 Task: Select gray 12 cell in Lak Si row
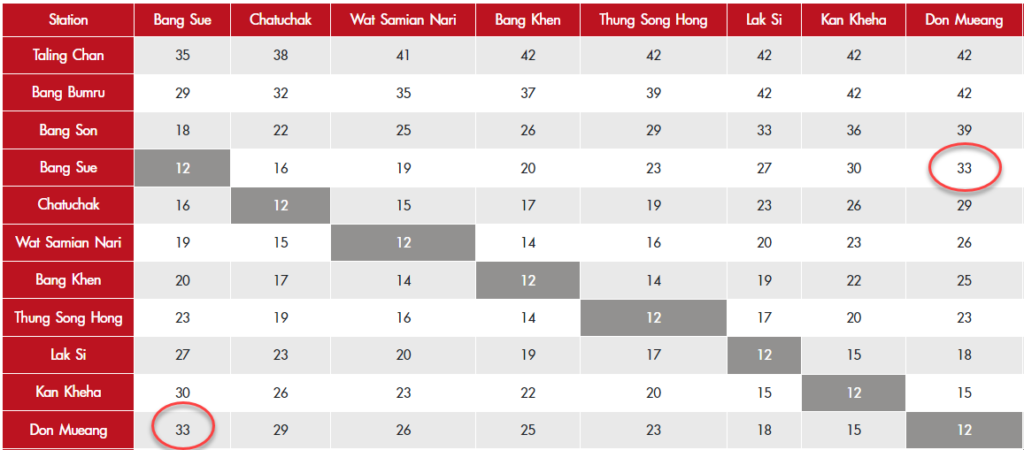pos(765,355)
